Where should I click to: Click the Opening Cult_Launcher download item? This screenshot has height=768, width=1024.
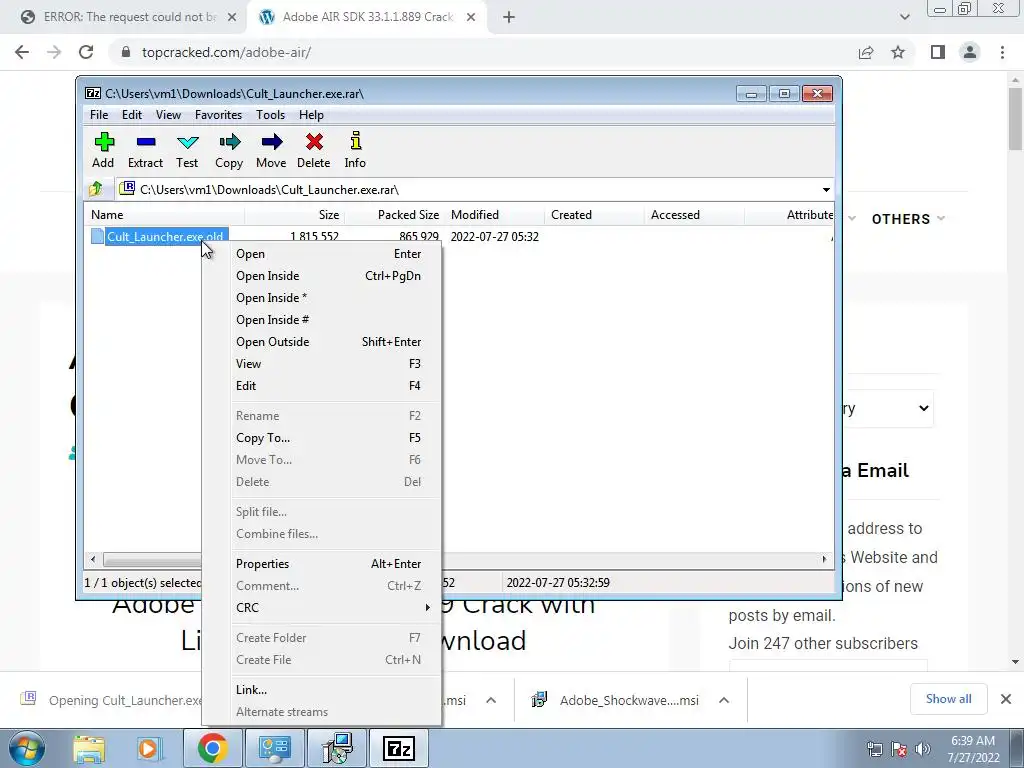(111, 700)
